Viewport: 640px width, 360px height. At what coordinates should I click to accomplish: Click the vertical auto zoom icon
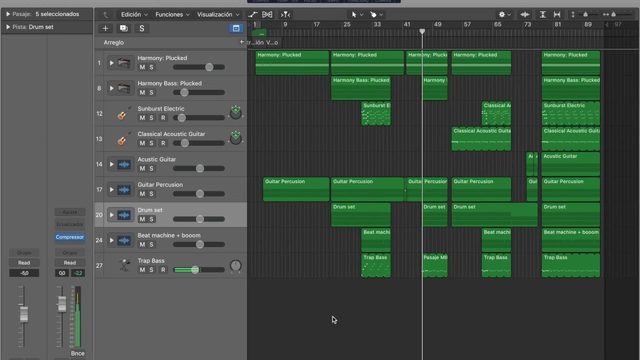[x=542, y=14]
